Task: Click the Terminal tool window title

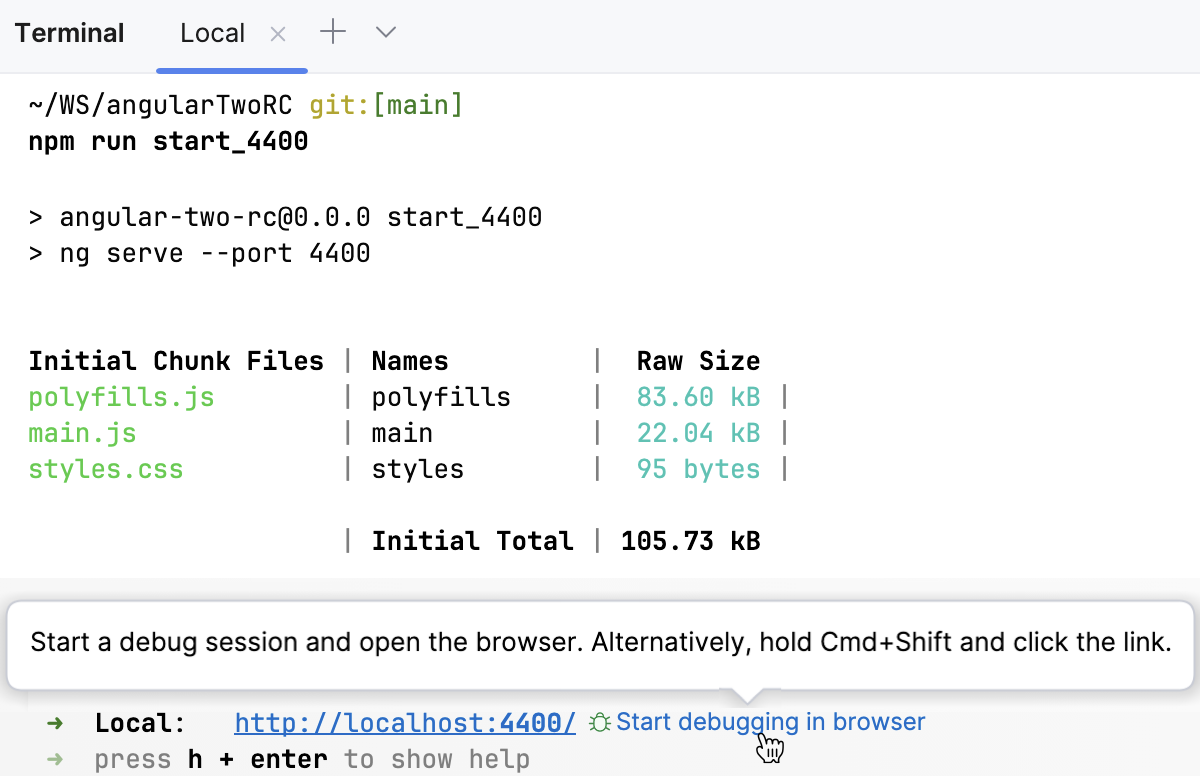Action: (69, 32)
